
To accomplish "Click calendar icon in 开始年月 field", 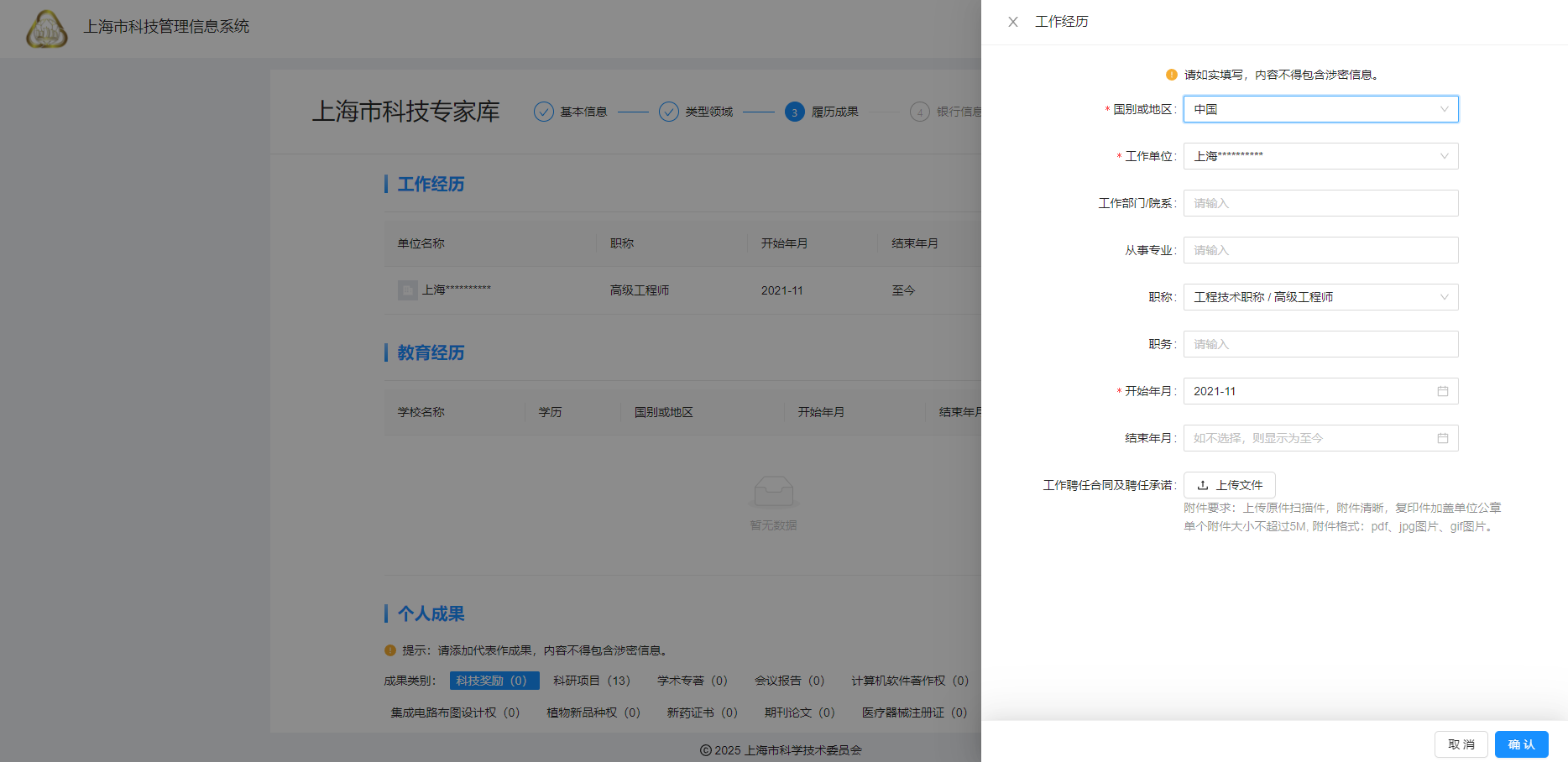I will tap(1442, 391).
